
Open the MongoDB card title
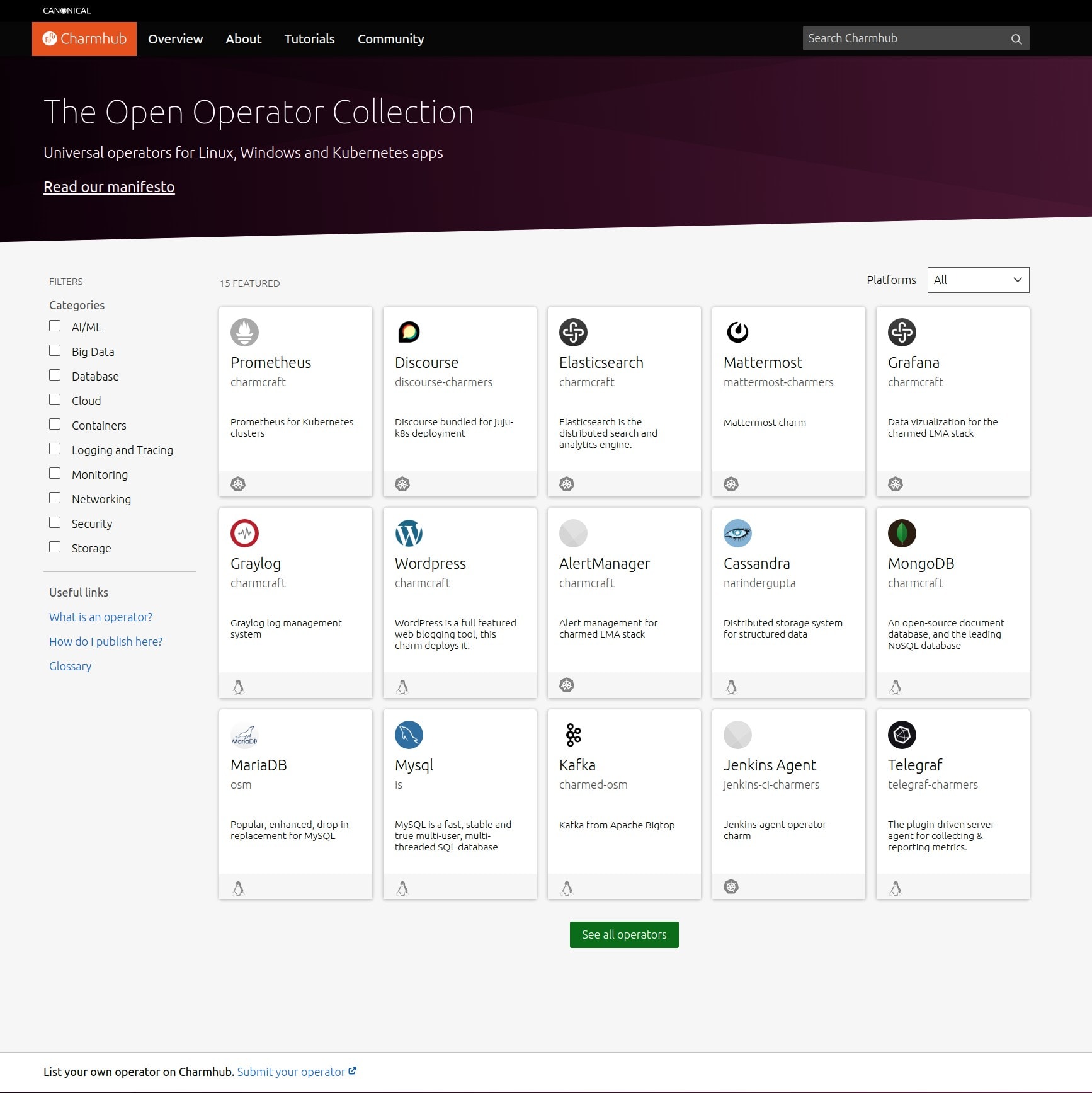921,564
